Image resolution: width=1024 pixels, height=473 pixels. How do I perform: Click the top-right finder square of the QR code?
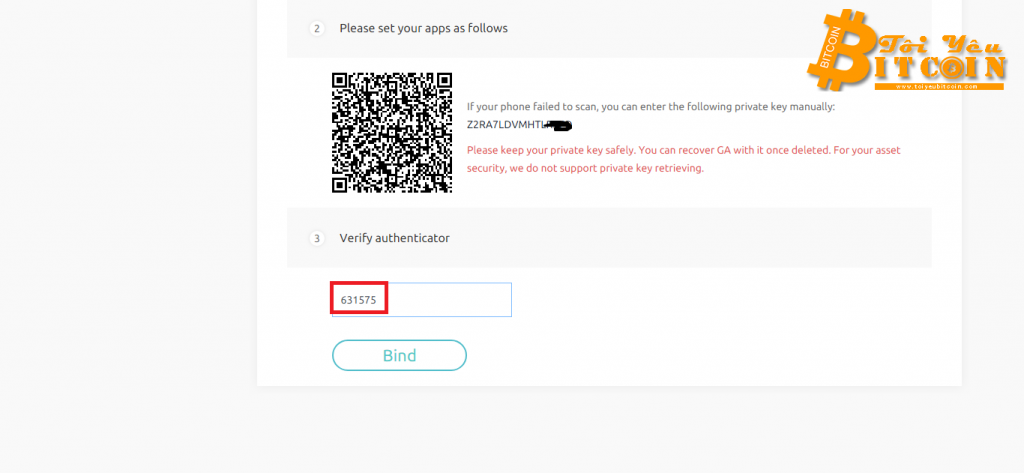(x=443, y=81)
